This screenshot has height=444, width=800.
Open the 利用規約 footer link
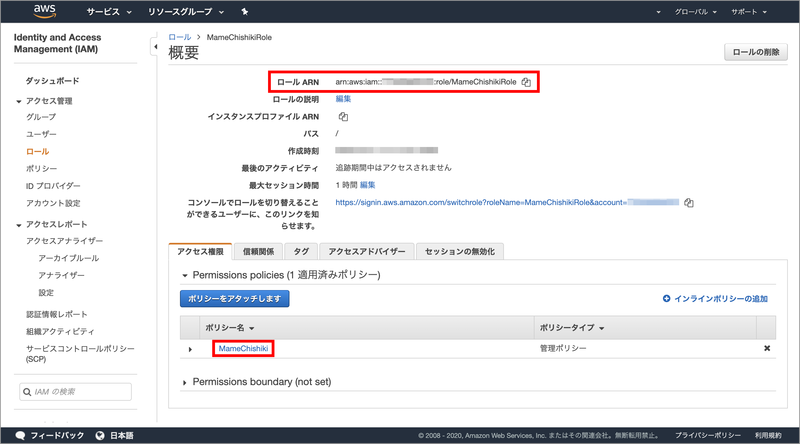(x=768, y=435)
